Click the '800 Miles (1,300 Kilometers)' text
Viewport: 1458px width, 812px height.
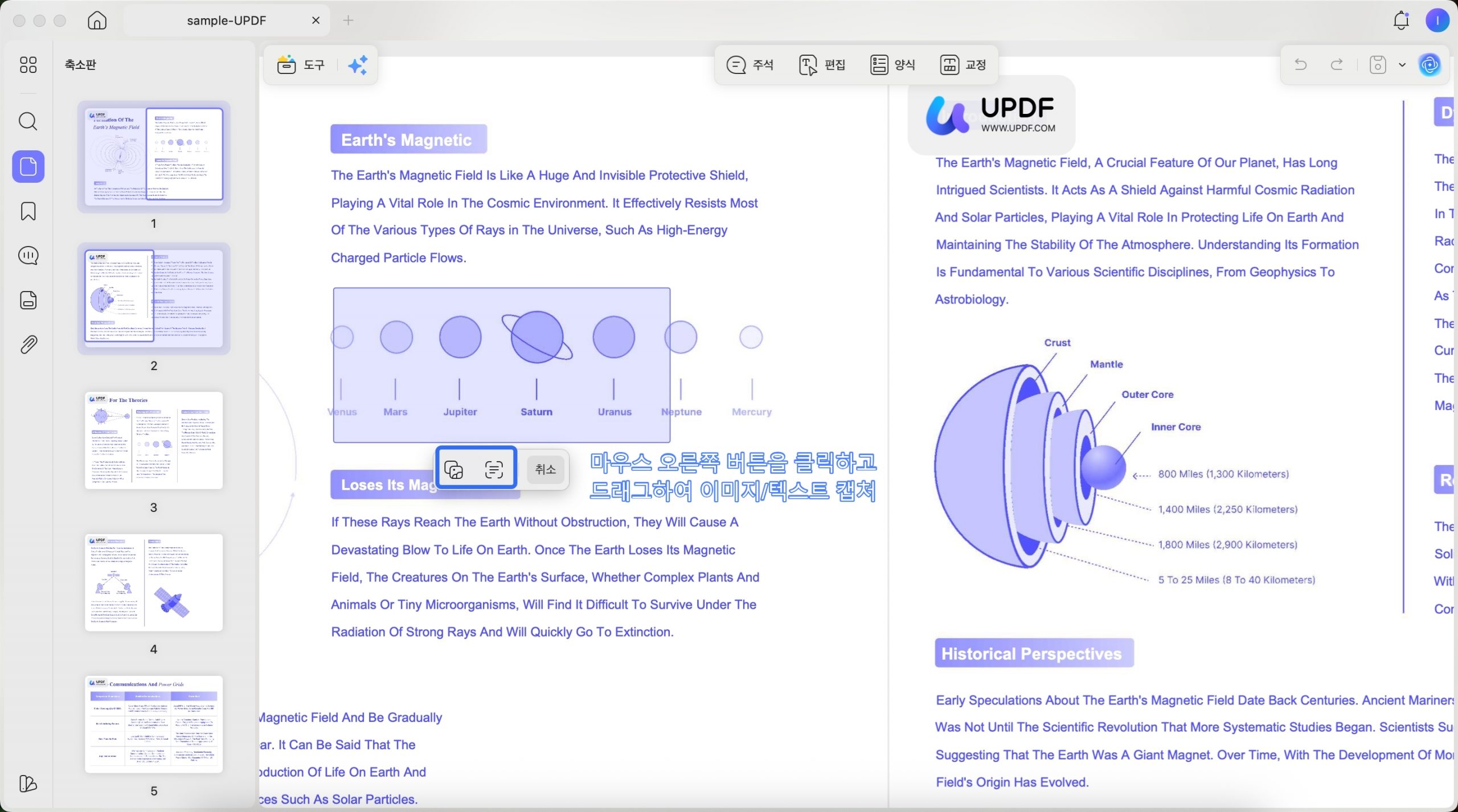tap(1223, 474)
